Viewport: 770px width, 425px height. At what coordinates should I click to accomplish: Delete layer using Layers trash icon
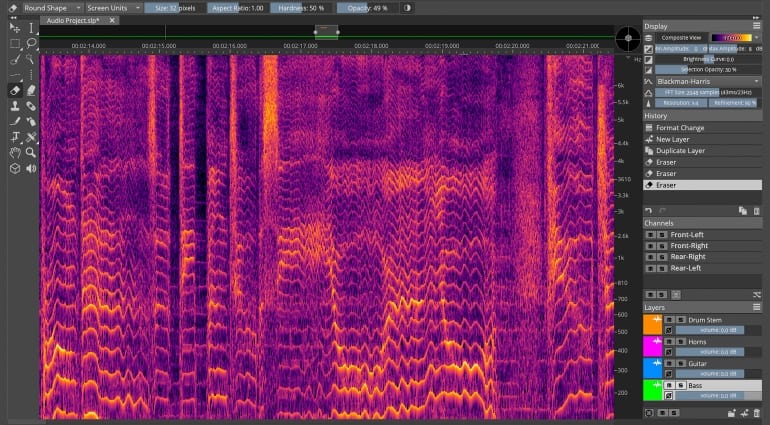click(757, 413)
